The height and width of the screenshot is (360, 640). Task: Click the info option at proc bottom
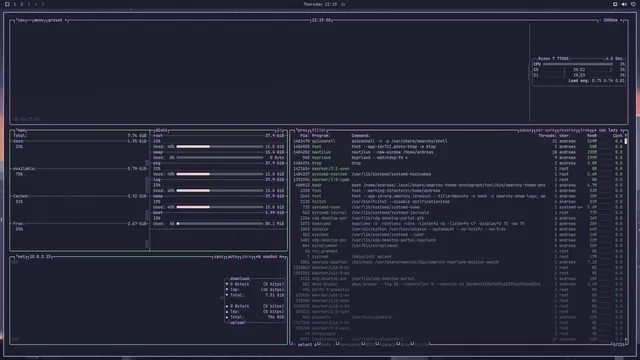[x=325, y=345]
